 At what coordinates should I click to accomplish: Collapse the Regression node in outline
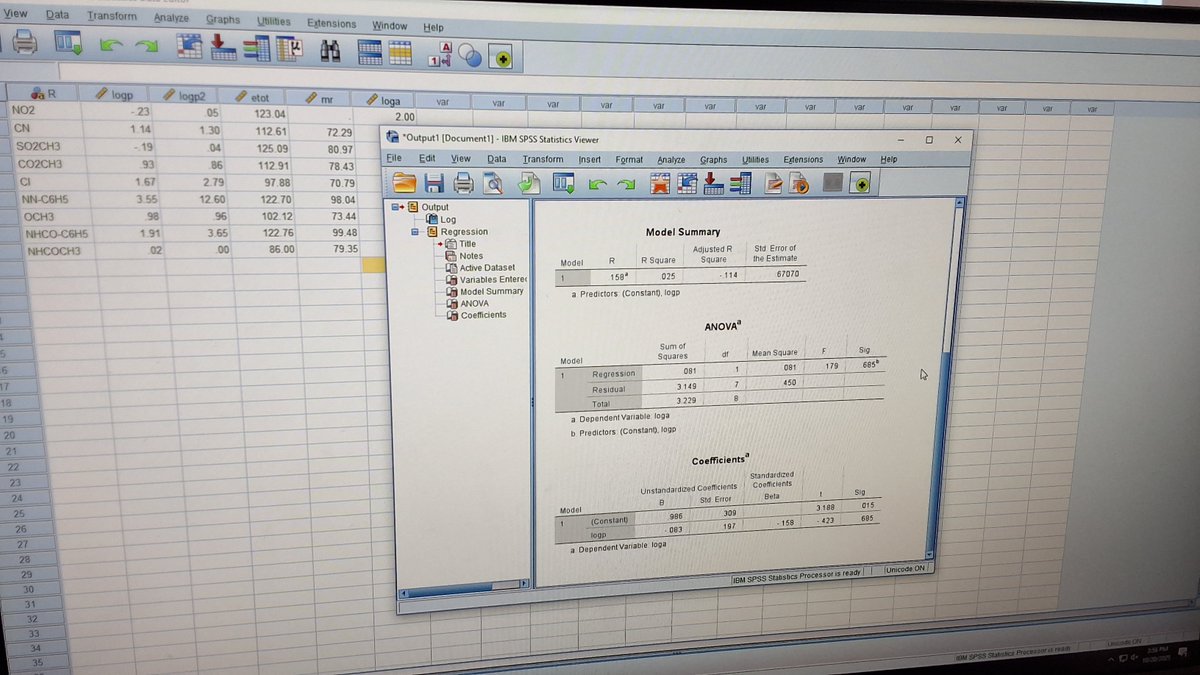(416, 232)
